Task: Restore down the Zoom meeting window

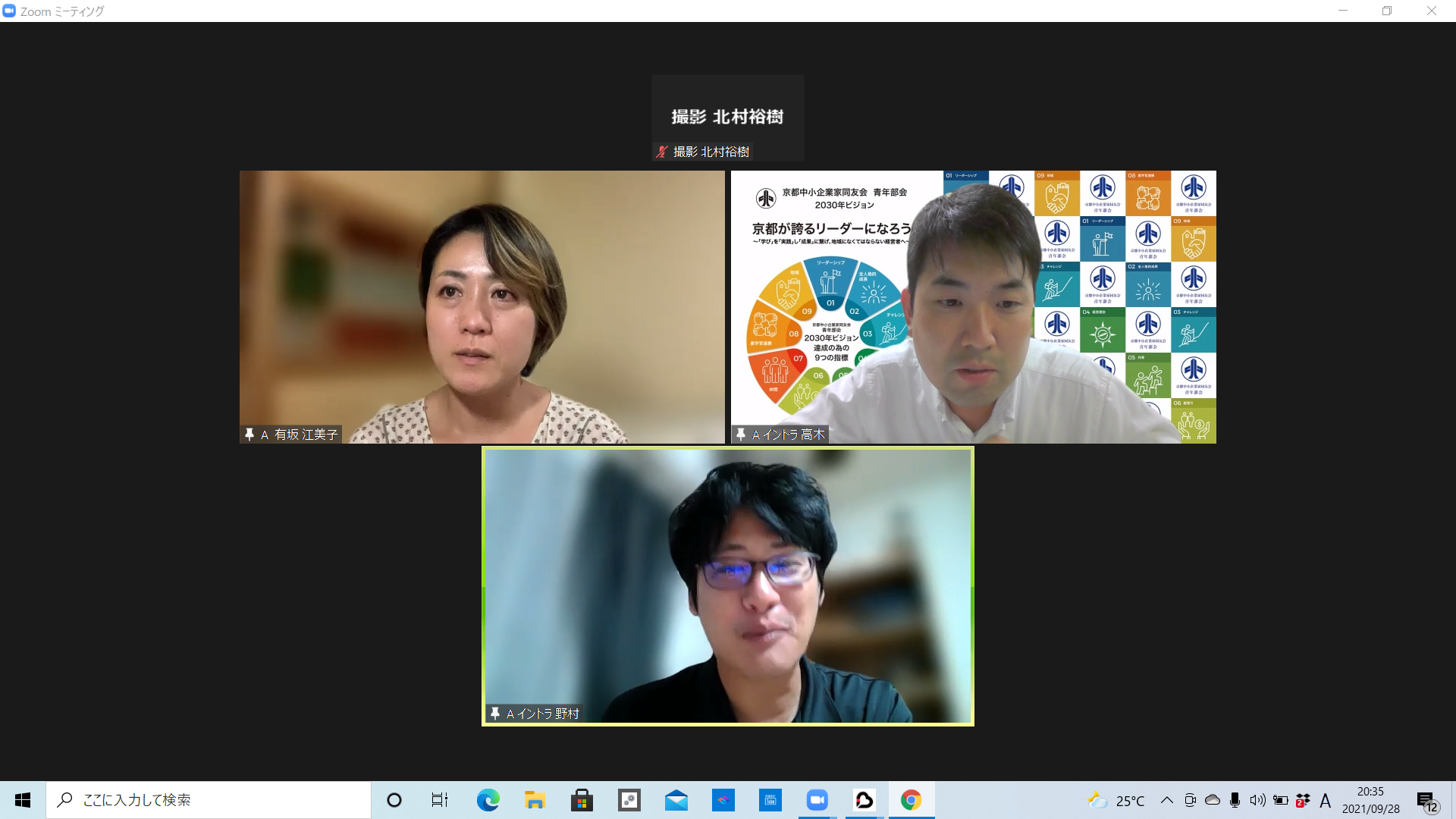Action: [x=1387, y=11]
